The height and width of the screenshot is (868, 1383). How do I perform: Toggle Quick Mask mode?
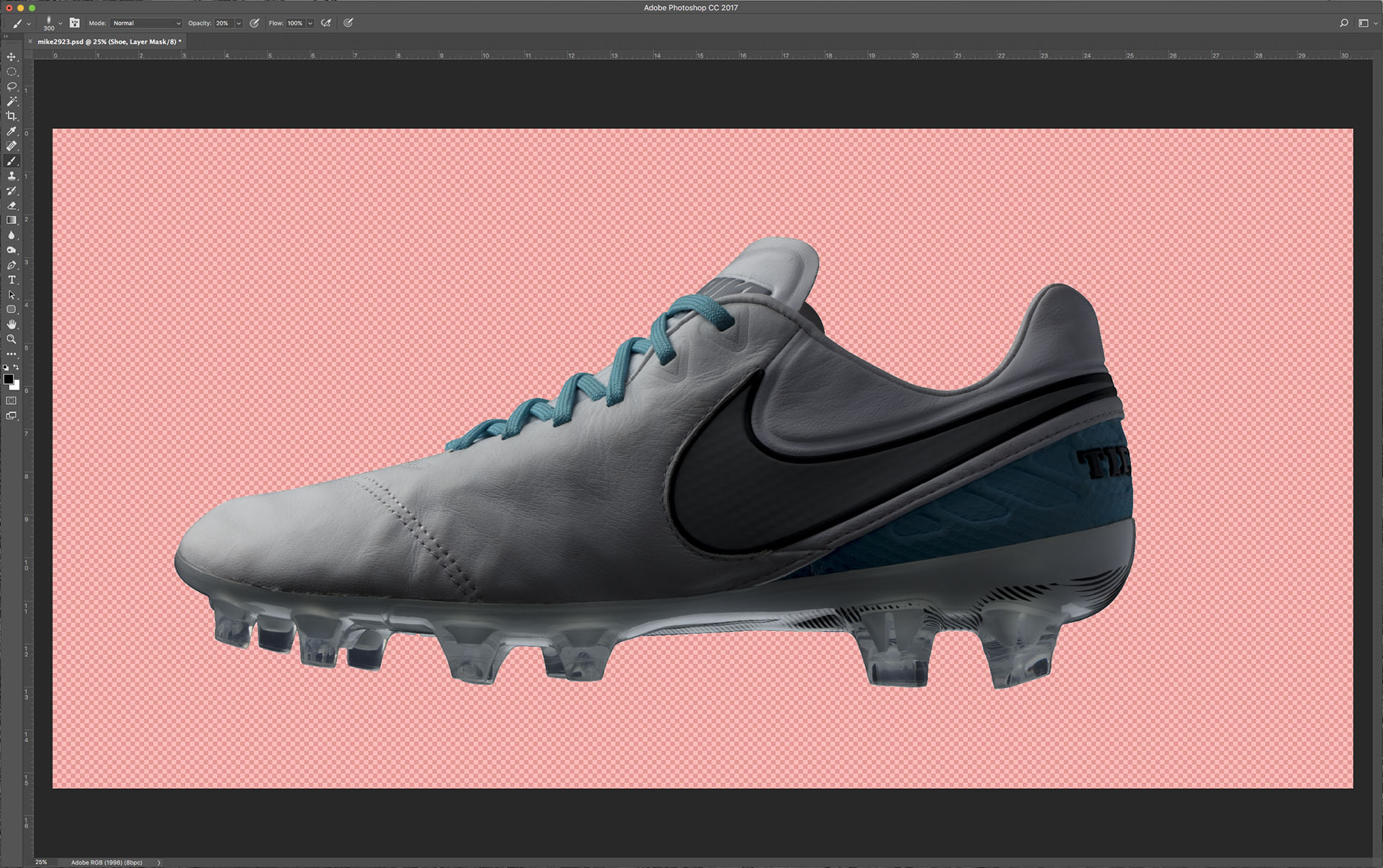tap(12, 401)
